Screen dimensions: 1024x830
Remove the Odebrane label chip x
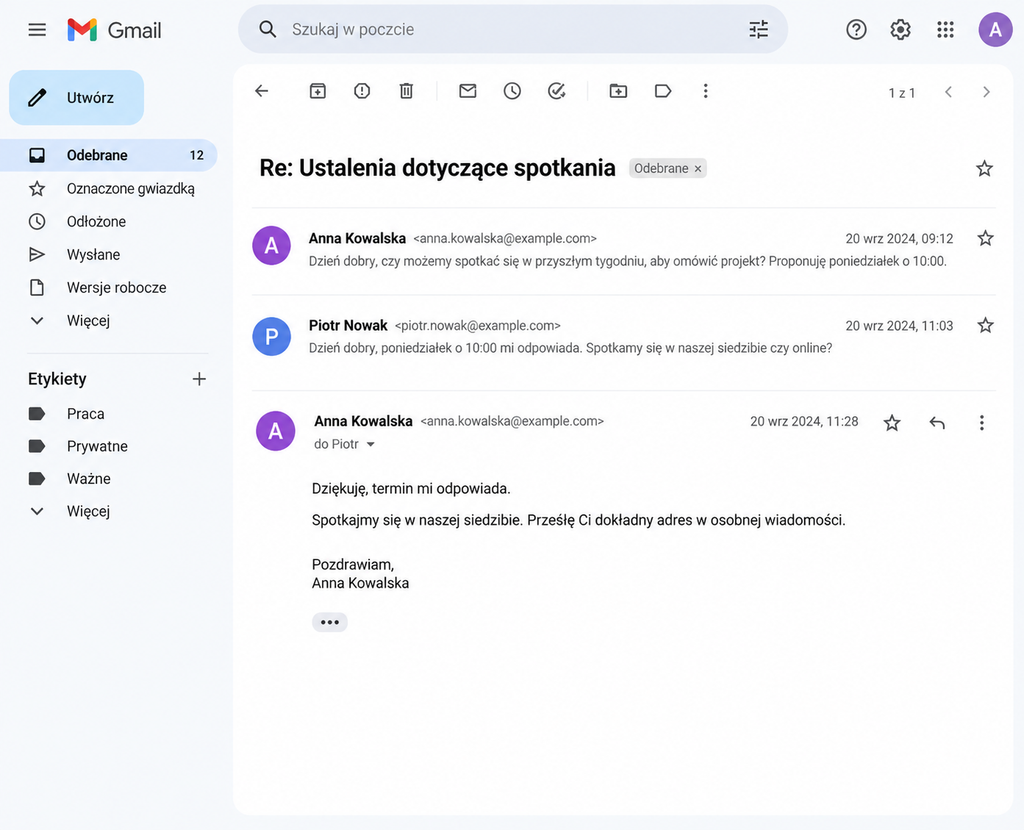coord(697,168)
